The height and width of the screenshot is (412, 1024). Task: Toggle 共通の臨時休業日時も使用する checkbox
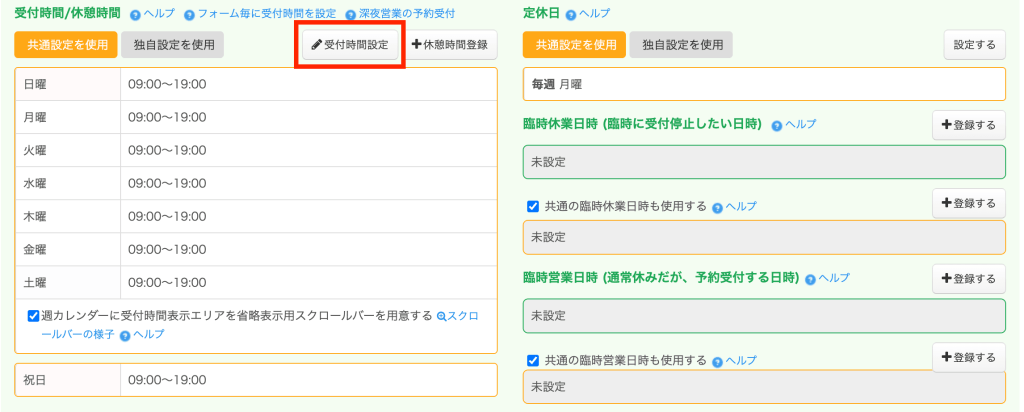533,207
